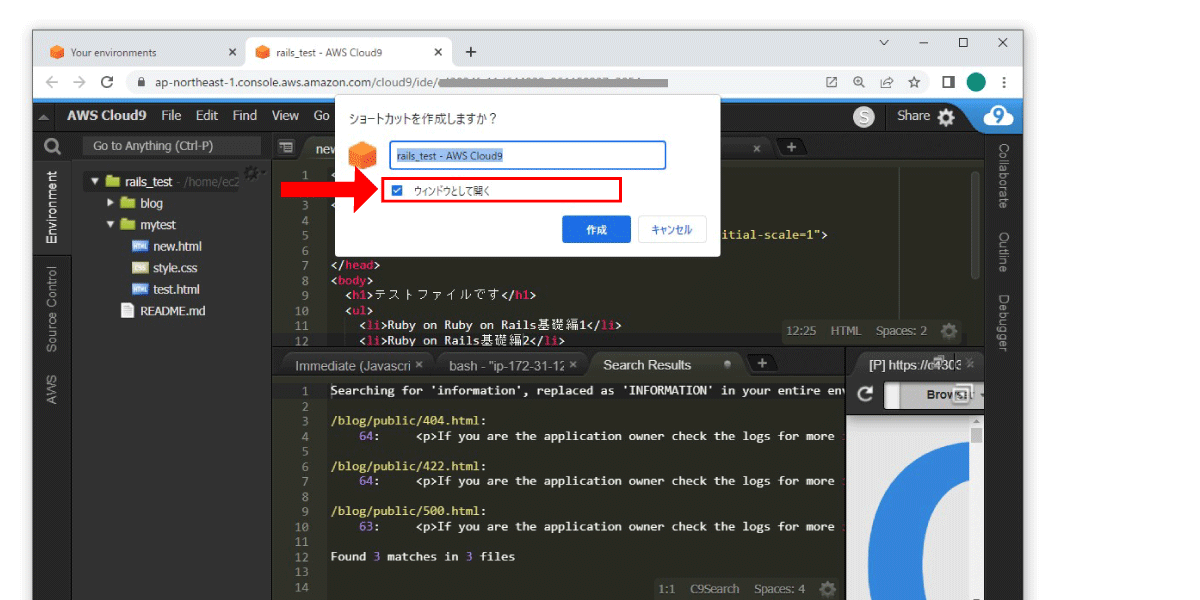
Task: Open the View menu
Action: pyautogui.click(x=285, y=116)
